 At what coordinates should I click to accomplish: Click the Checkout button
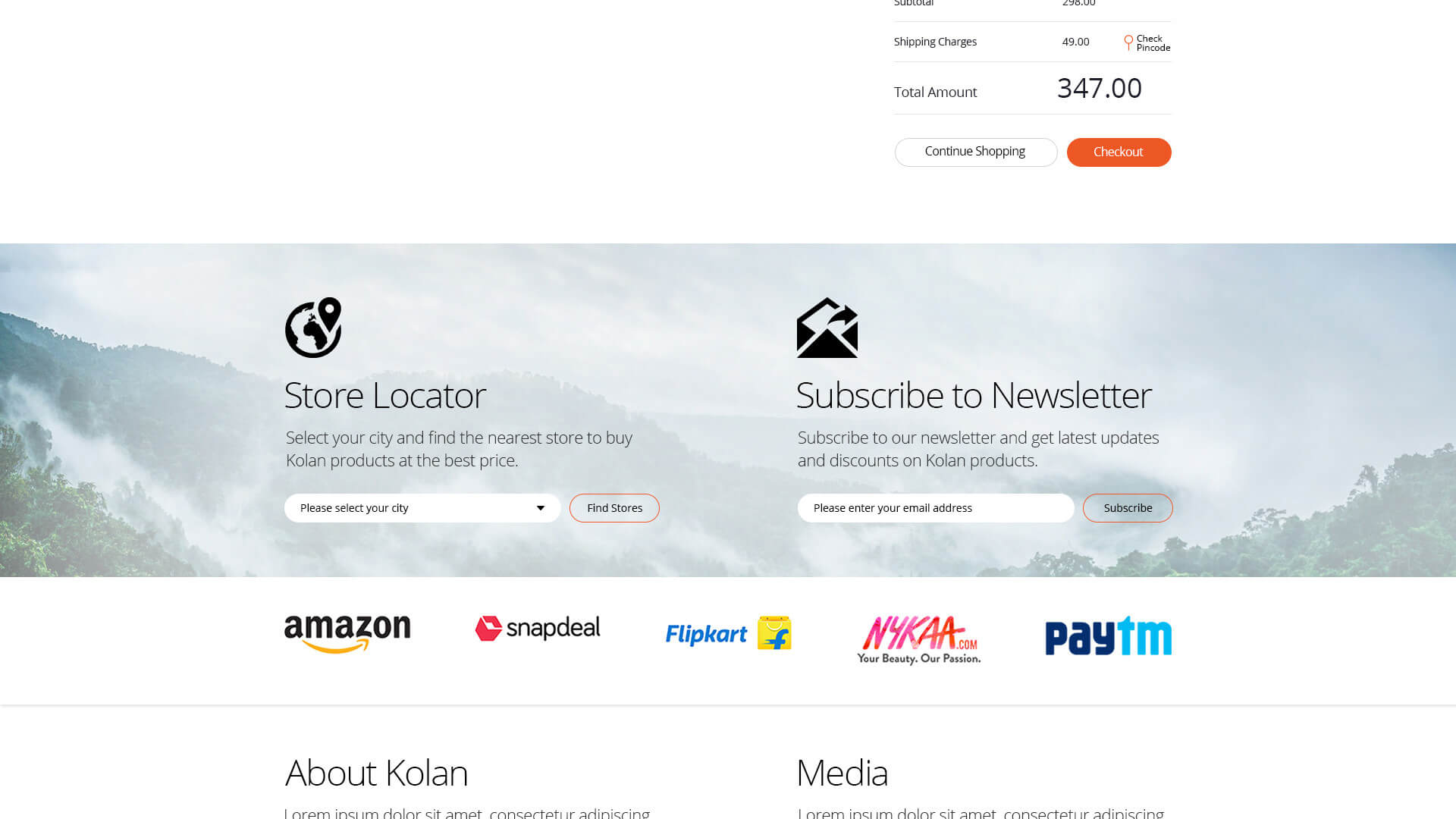coord(1119,152)
